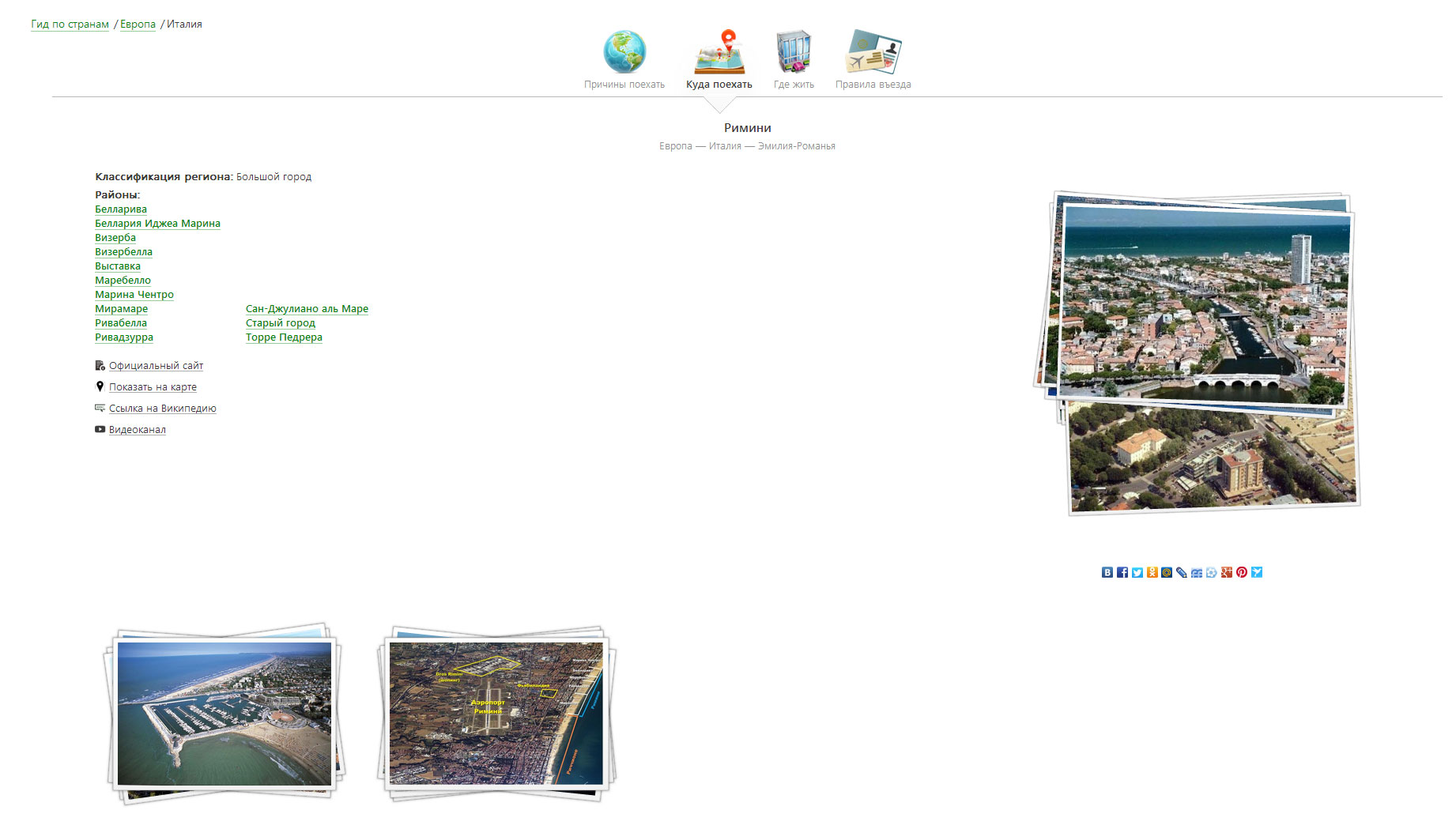Share page via Pinterest icon
Image resolution: width=1456 pixels, height=829 pixels.
coord(1242,572)
